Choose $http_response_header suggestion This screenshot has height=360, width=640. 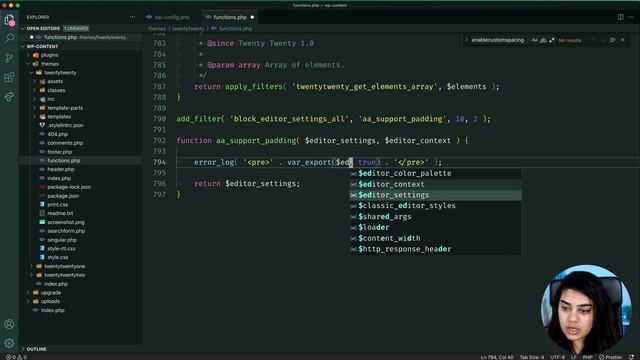click(436, 249)
